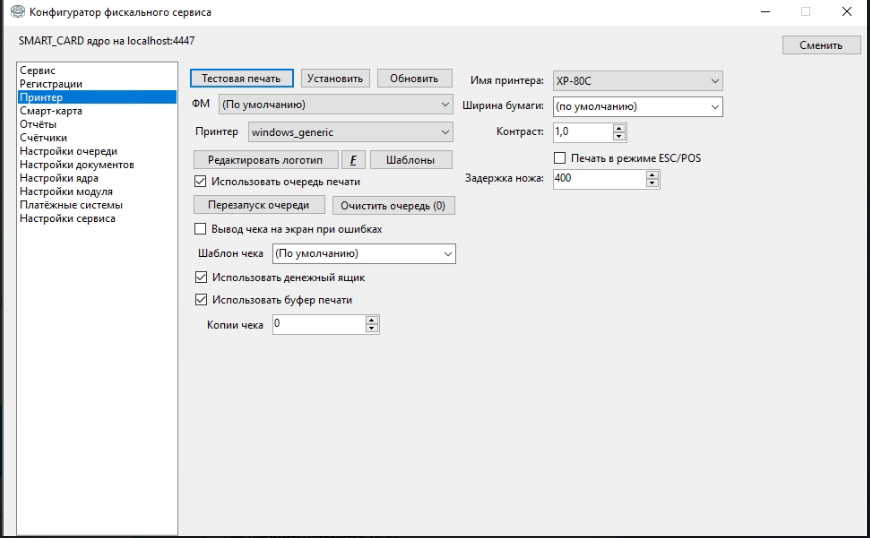The height and width of the screenshot is (538, 870).
Task: Click the italic F font button
Action: click(353, 160)
